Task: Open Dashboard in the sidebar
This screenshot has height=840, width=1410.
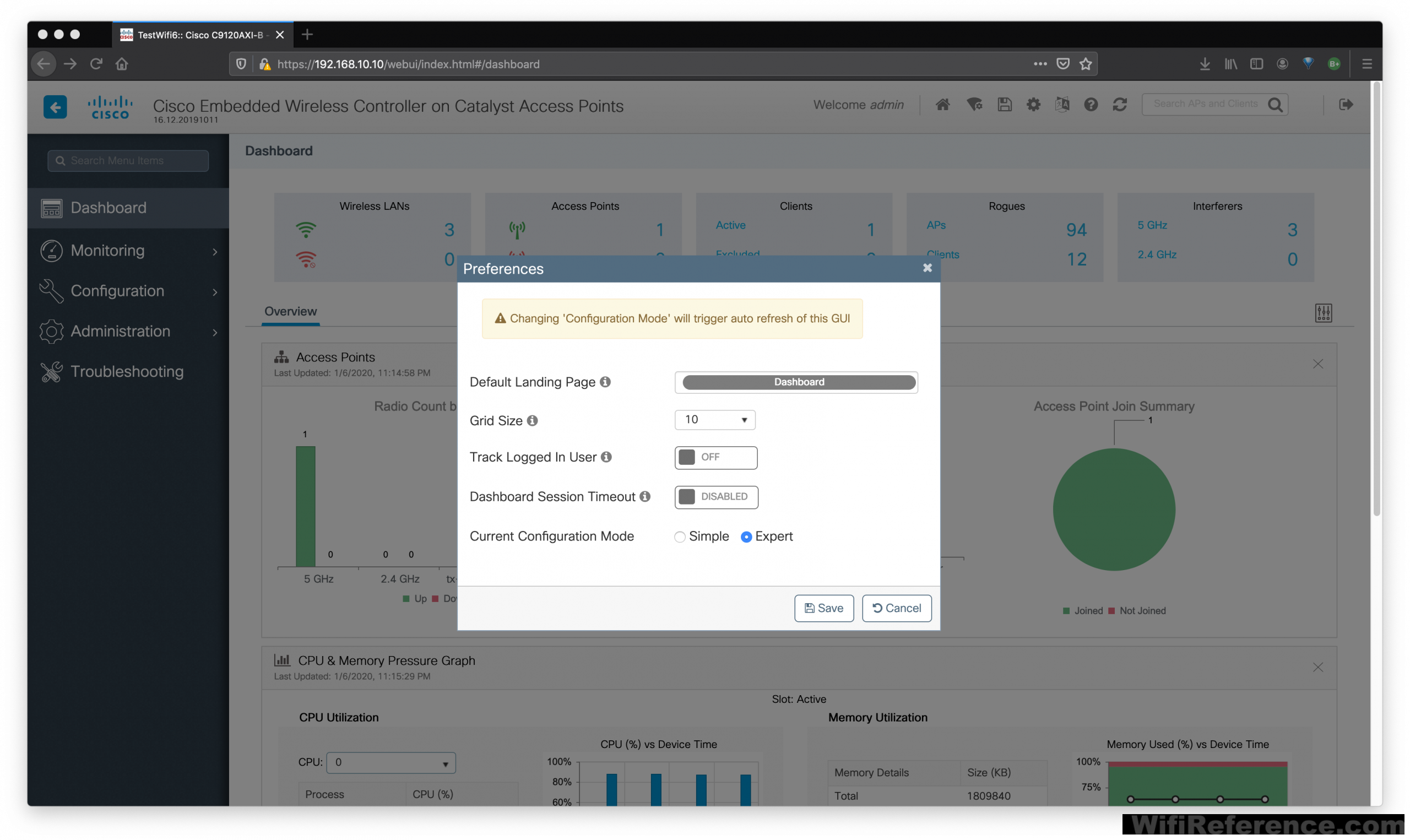Action: tap(128, 208)
